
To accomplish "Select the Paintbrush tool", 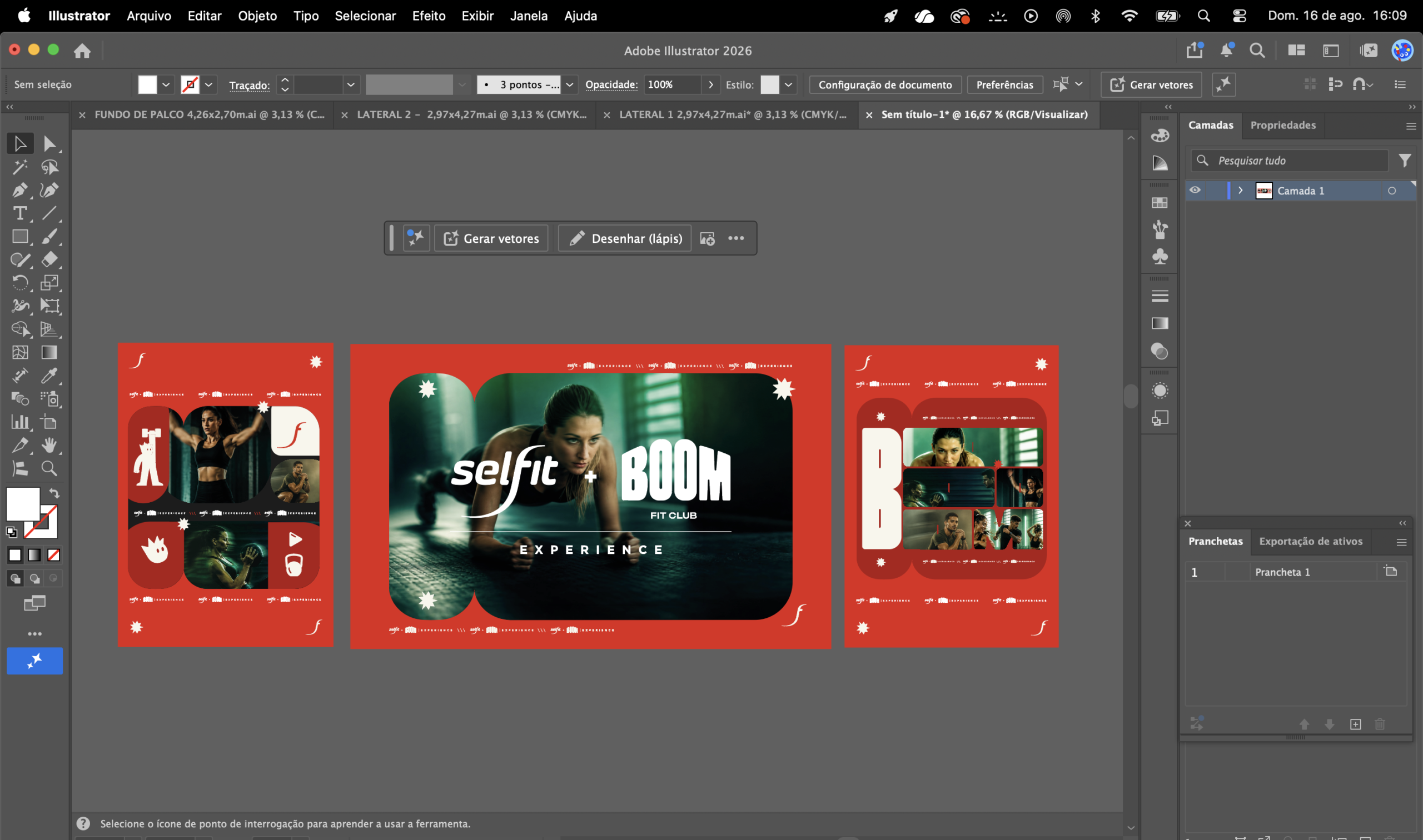I will click(x=49, y=237).
